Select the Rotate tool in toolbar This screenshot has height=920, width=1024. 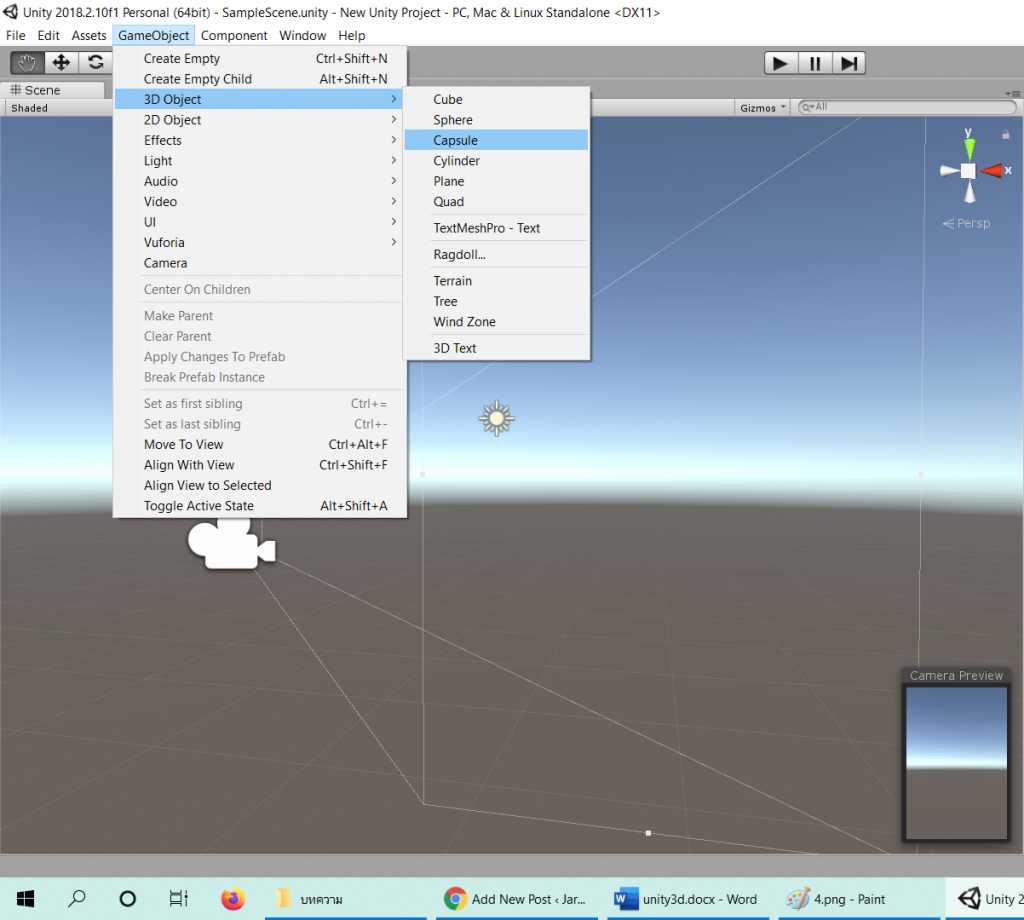coord(96,63)
